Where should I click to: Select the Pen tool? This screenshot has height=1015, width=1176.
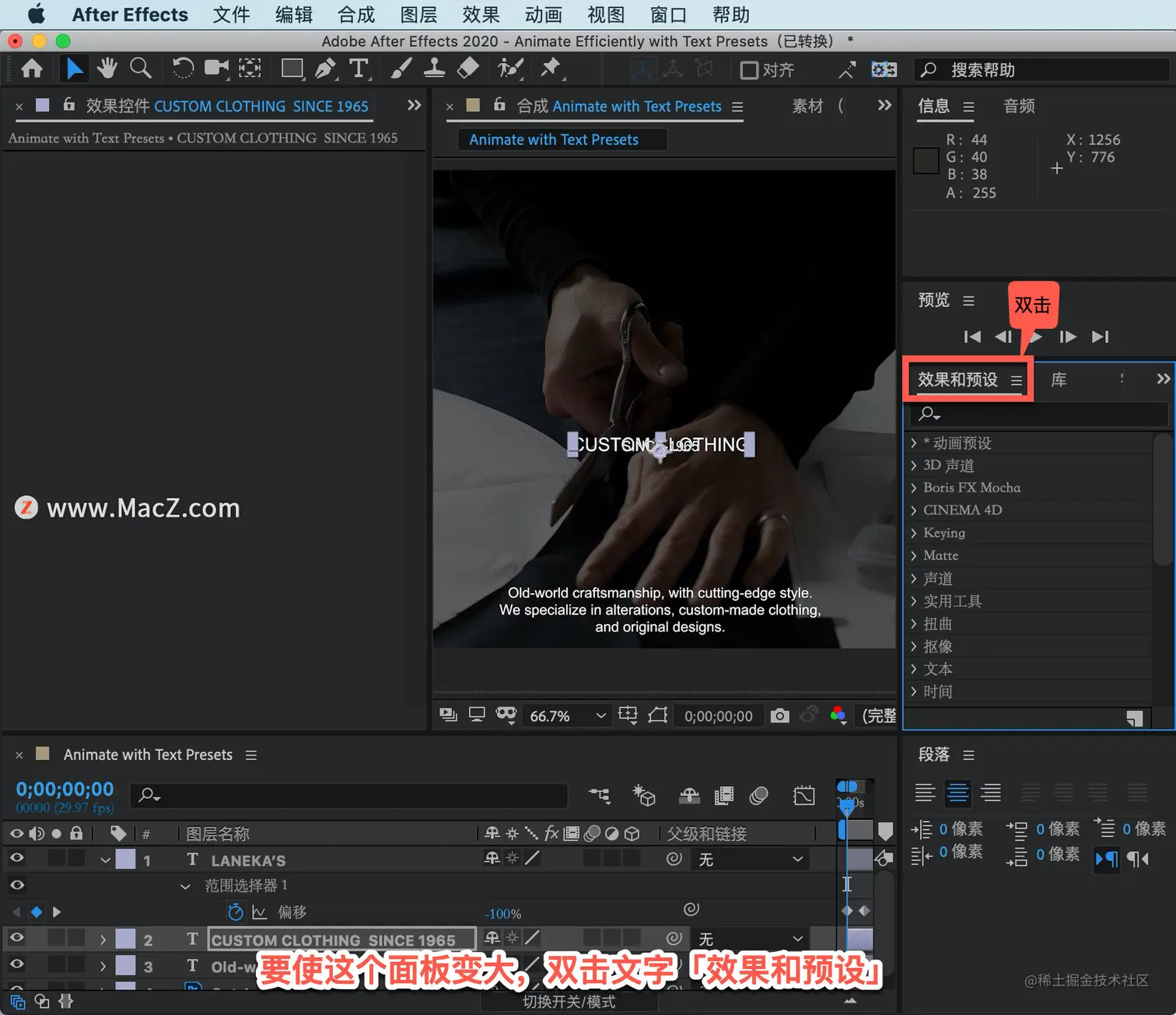[326, 69]
